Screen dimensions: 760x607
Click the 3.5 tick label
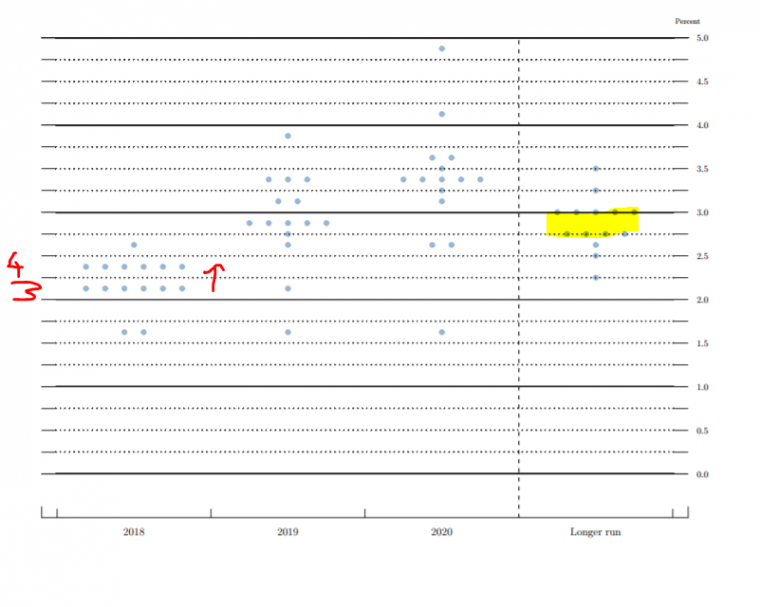pyautogui.click(x=702, y=169)
